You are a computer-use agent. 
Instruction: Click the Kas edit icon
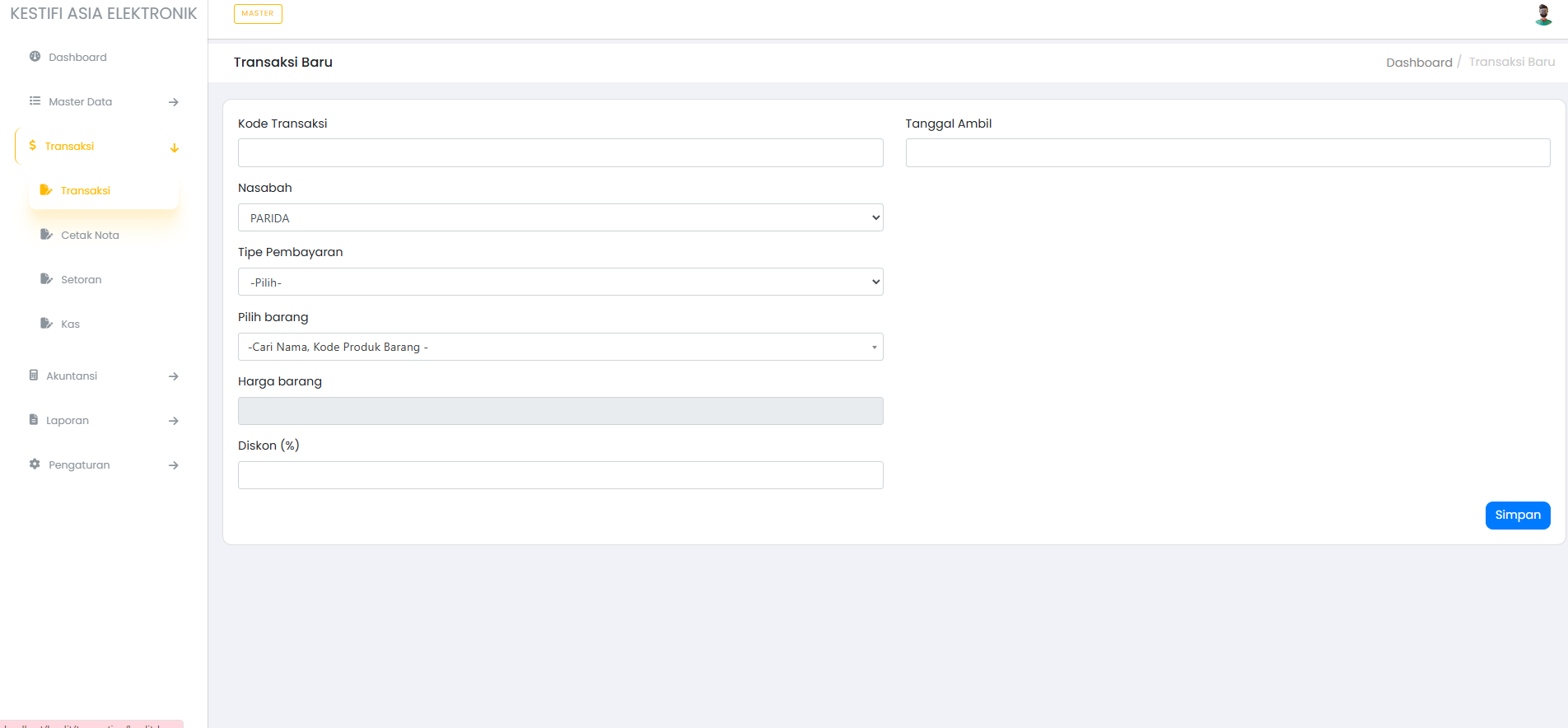46,324
